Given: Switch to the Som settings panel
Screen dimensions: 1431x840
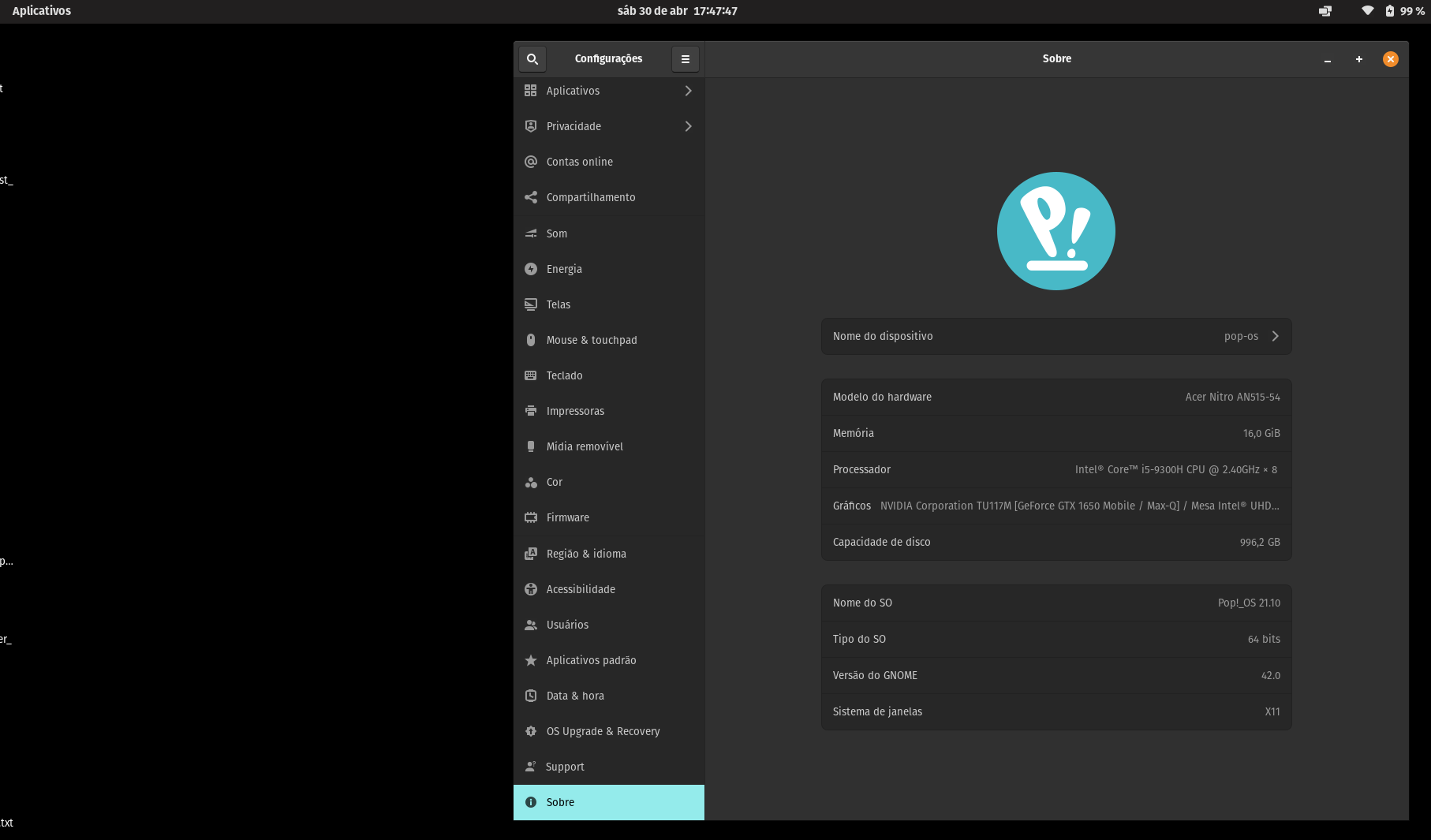Looking at the screenshot, I should (609, 233).
